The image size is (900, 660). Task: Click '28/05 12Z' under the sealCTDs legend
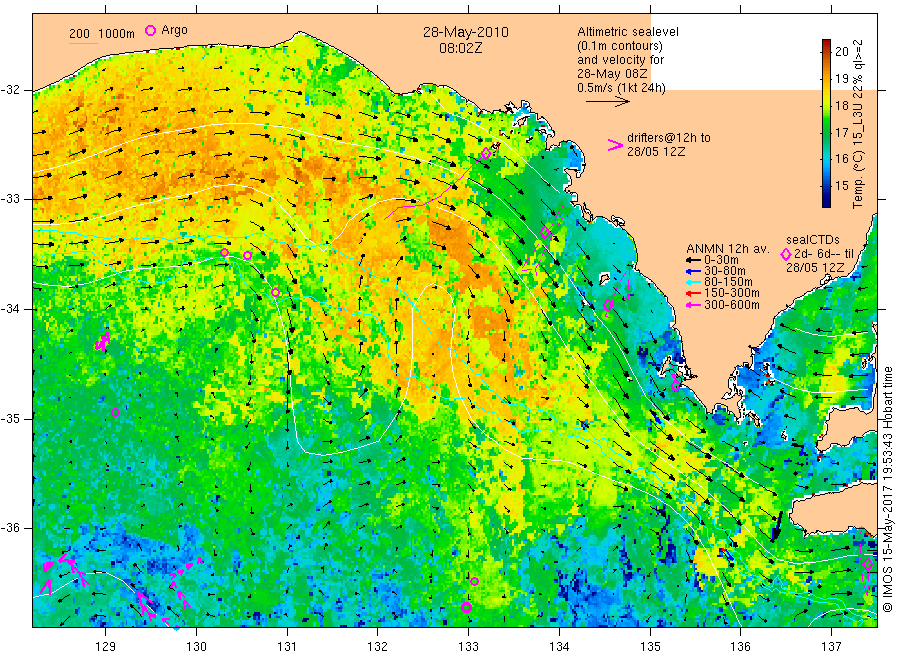tap(815, 268)
